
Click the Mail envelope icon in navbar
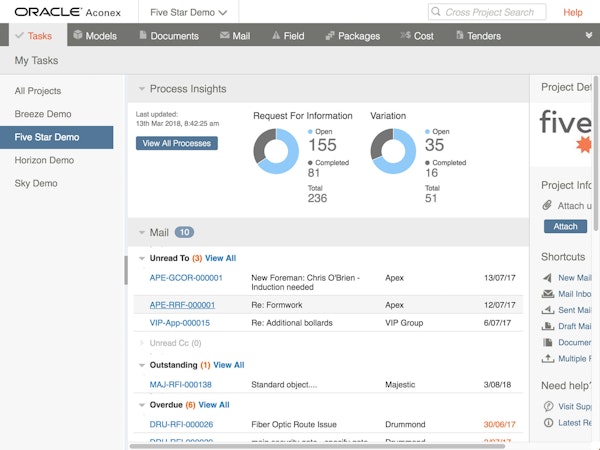click(x=225, y=35)
